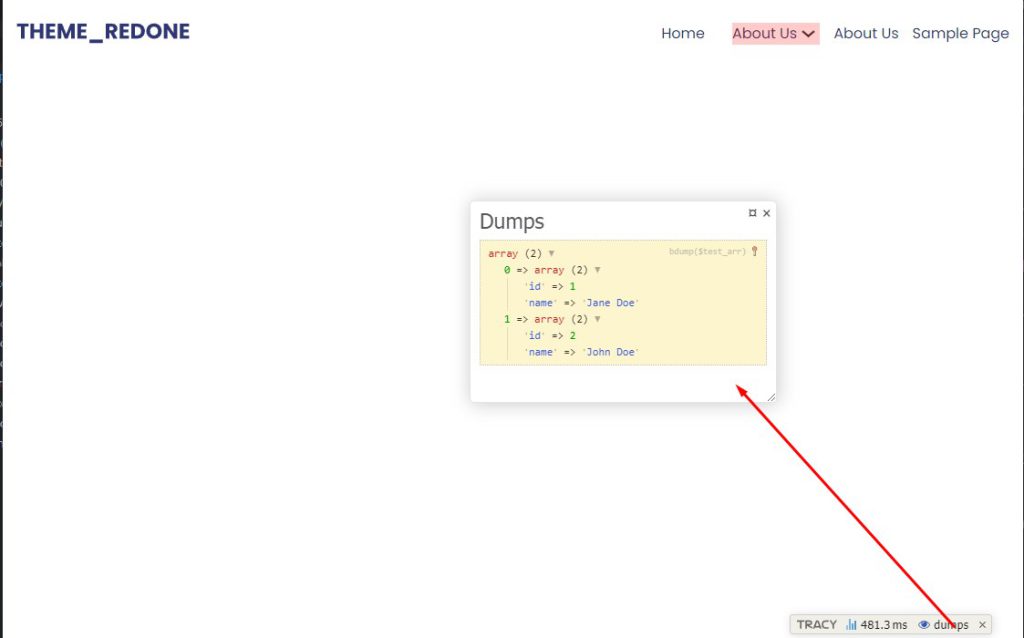Close the Tracy debug bar
Image resolution: width=1024 pixels, height=638 pixels.
click(982, 625)
